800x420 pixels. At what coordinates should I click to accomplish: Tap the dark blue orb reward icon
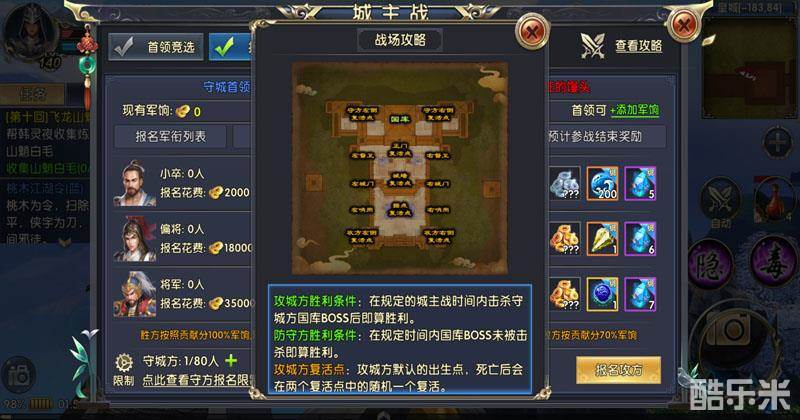click(x=603, y=294)
